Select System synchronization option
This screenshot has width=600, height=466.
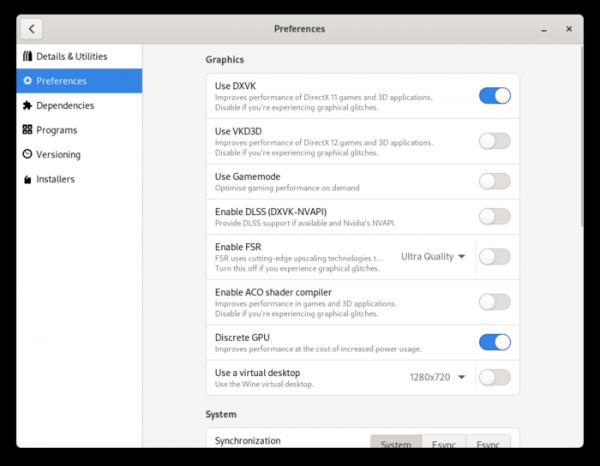tap(395, 444)
